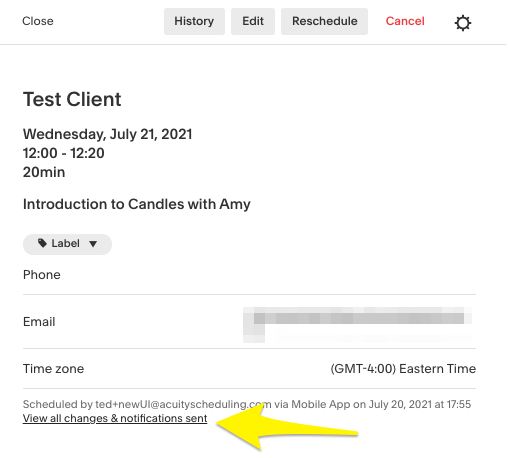This screenshot has width=508, height=458.
Task: Click Introduction to Candles with Amy
Action: coord(137,204)
